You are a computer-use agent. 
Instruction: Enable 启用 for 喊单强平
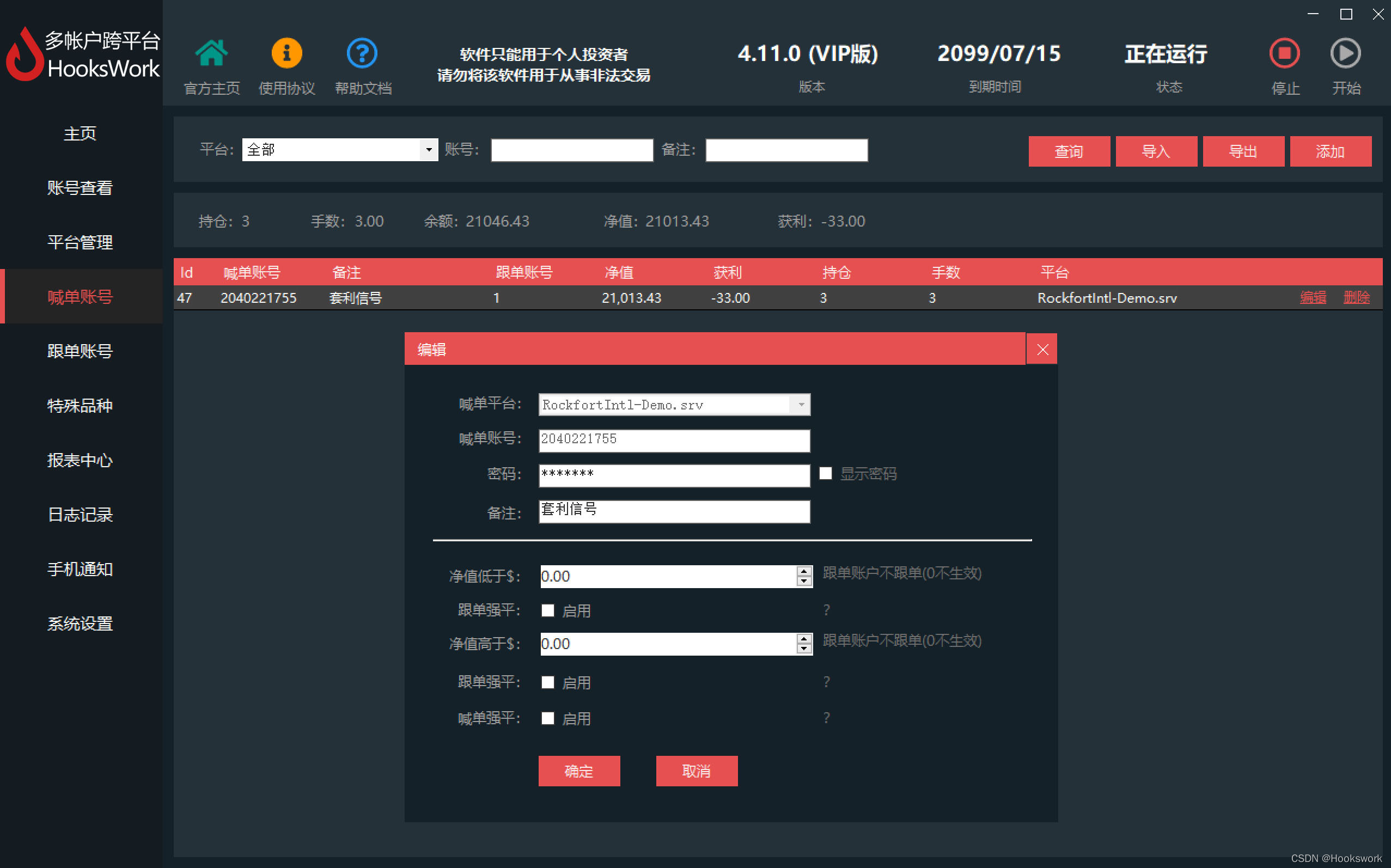[547, 718]
